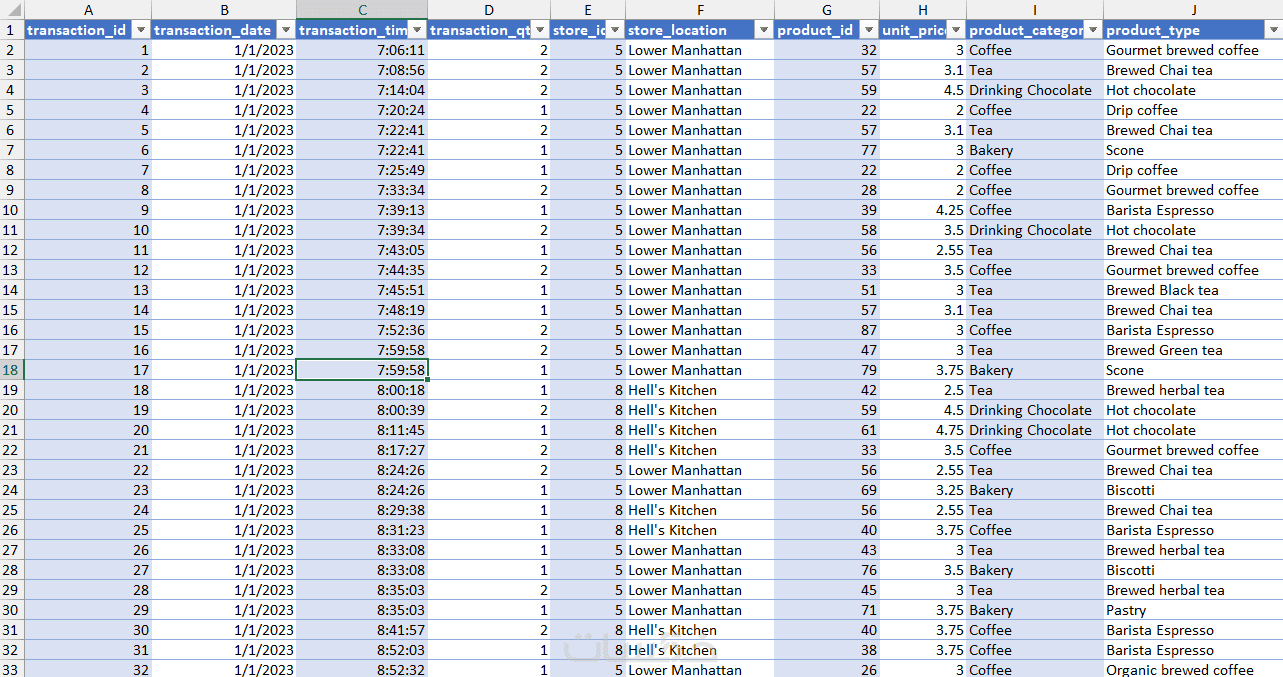
Task: Open the product_id filter dropdown
Action: [869, 30]
